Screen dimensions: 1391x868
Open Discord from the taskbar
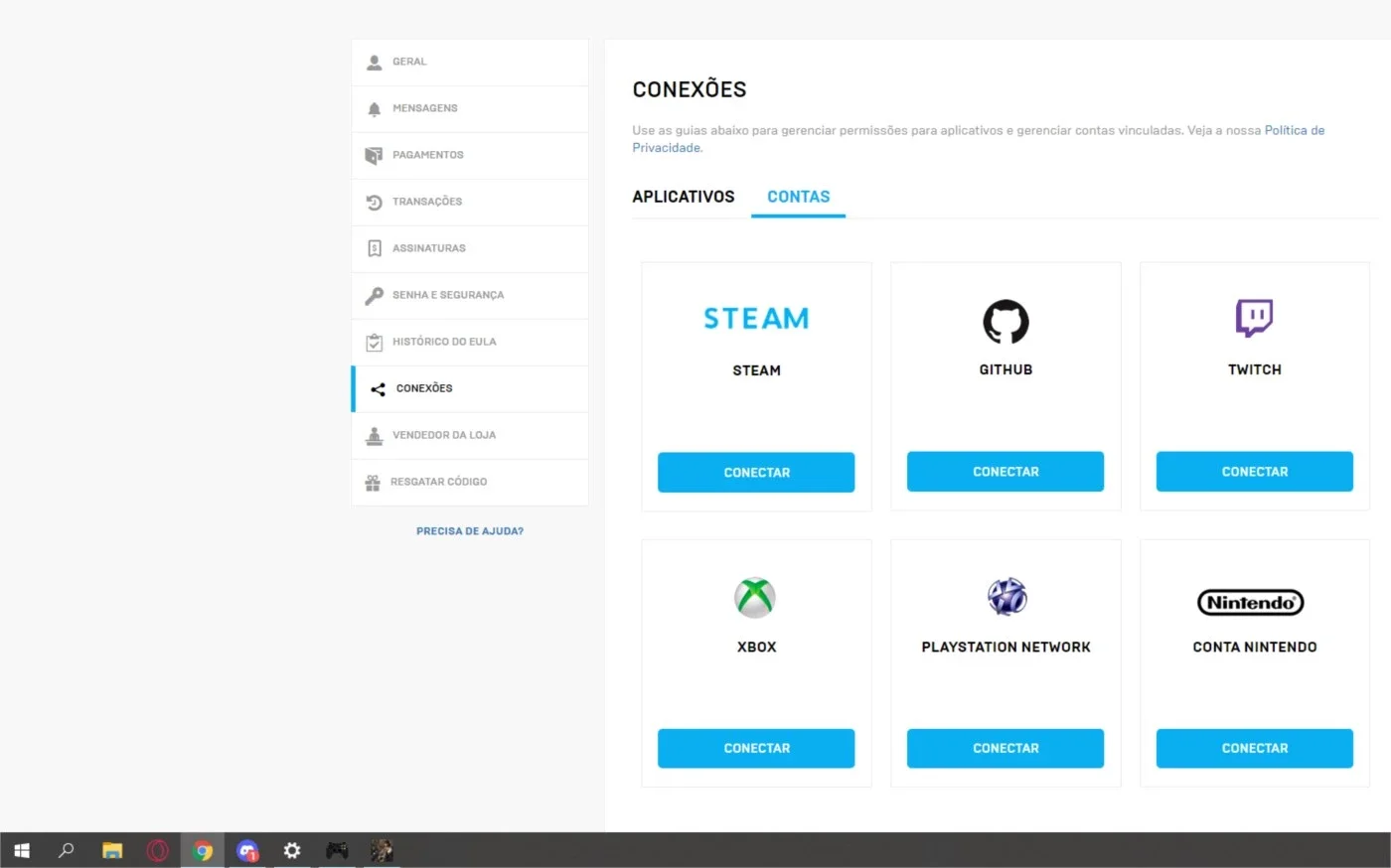247,850
